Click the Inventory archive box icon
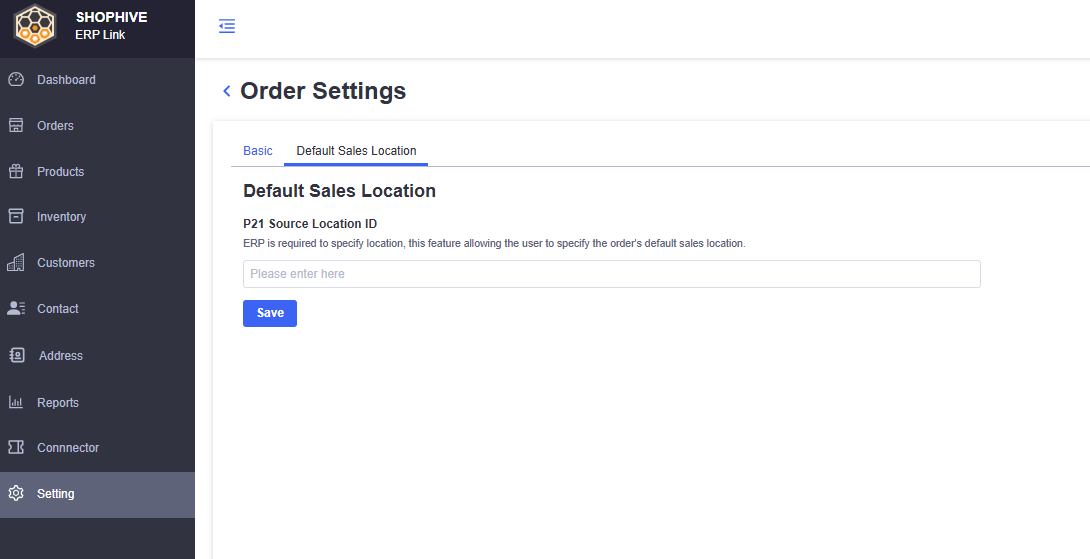1090x559 pixels. coord(16,216)
